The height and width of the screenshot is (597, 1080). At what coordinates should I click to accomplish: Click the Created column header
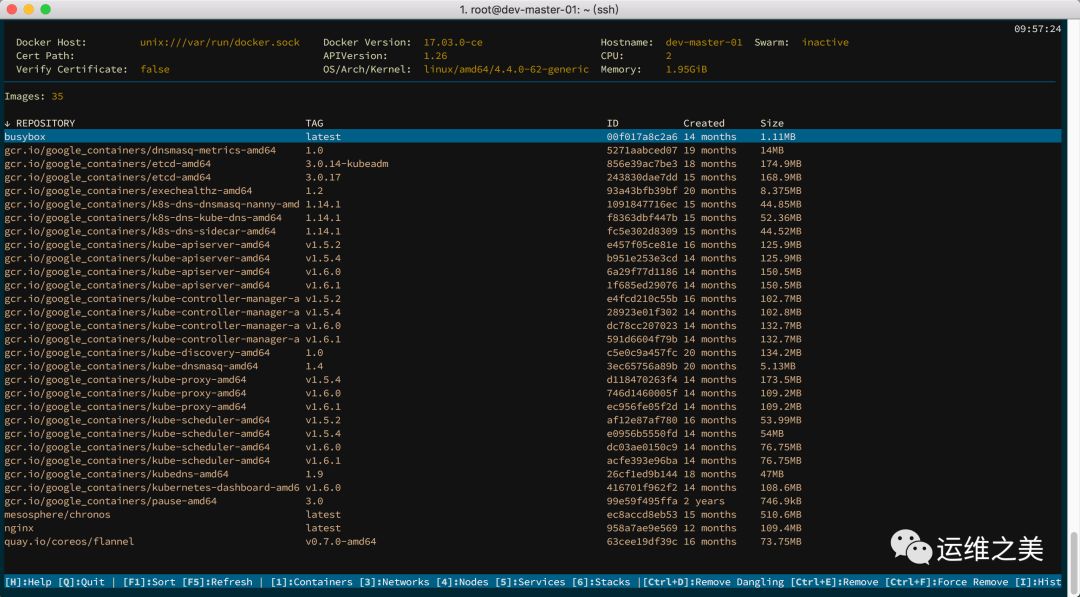pyautogui.click(x=704, y=123)
